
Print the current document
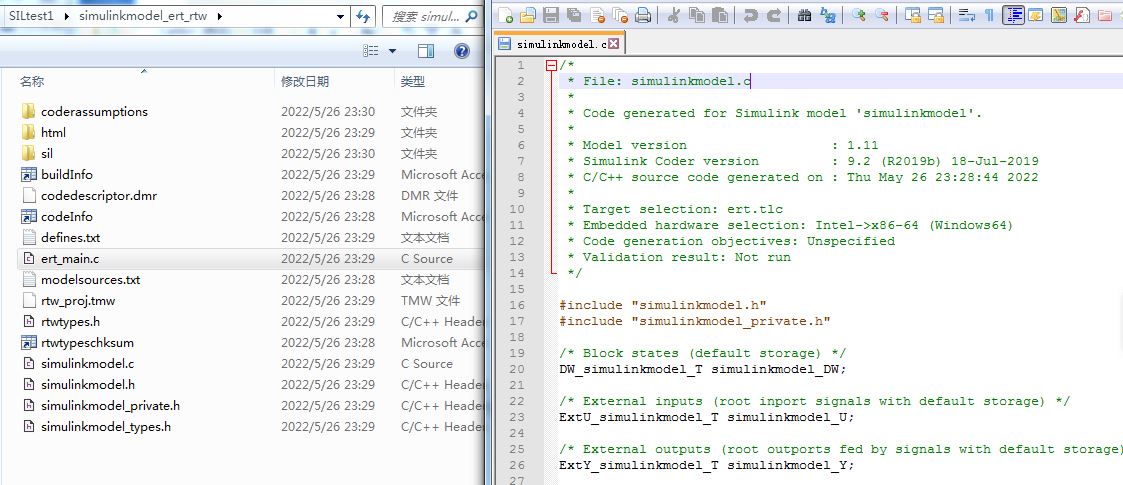(x=642, y=14)
